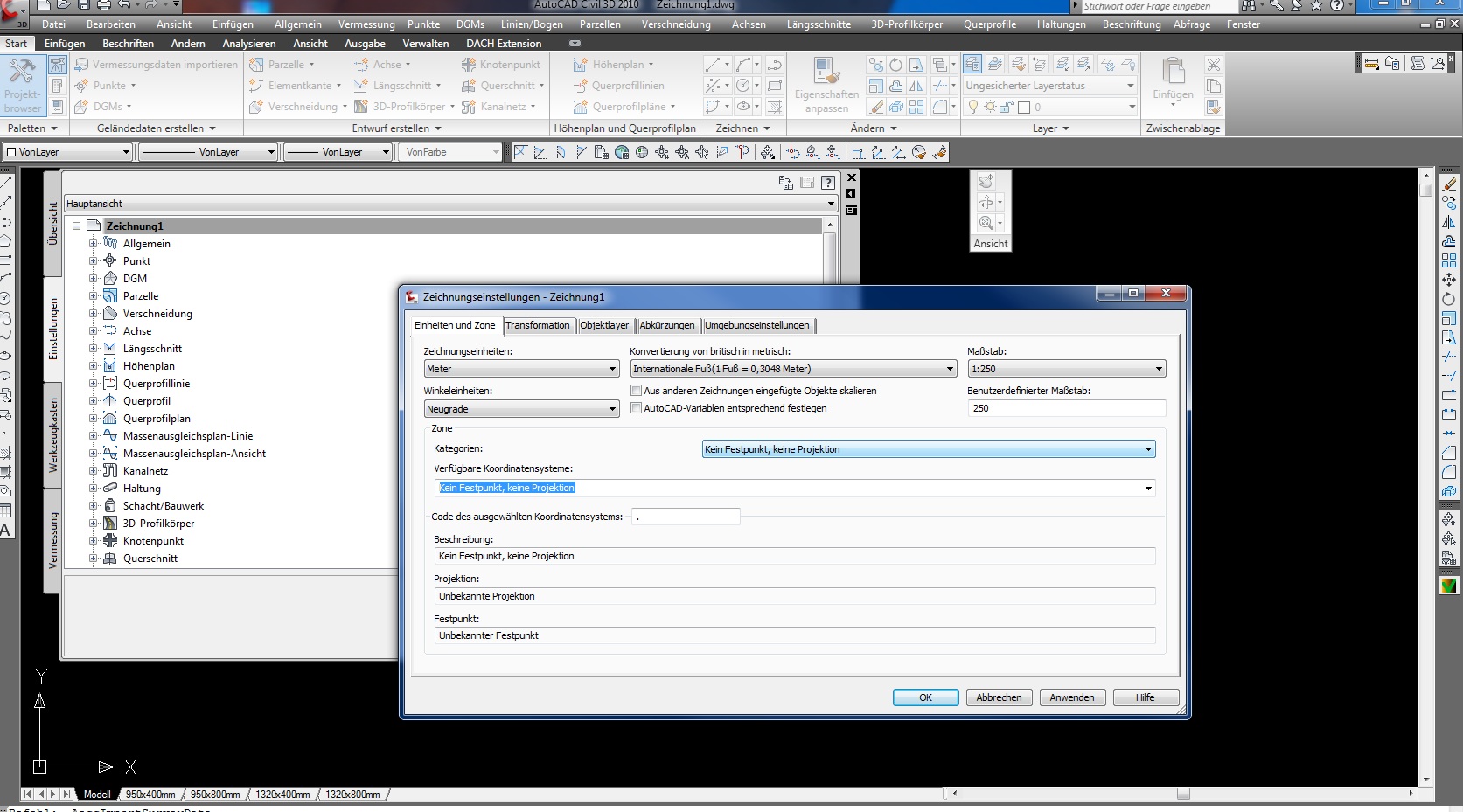Click the pan icon in Ansicht panel
Image resolution: width=1463 pixels, height=812 pixels.
pyautogui.click(x=986, y=202)
